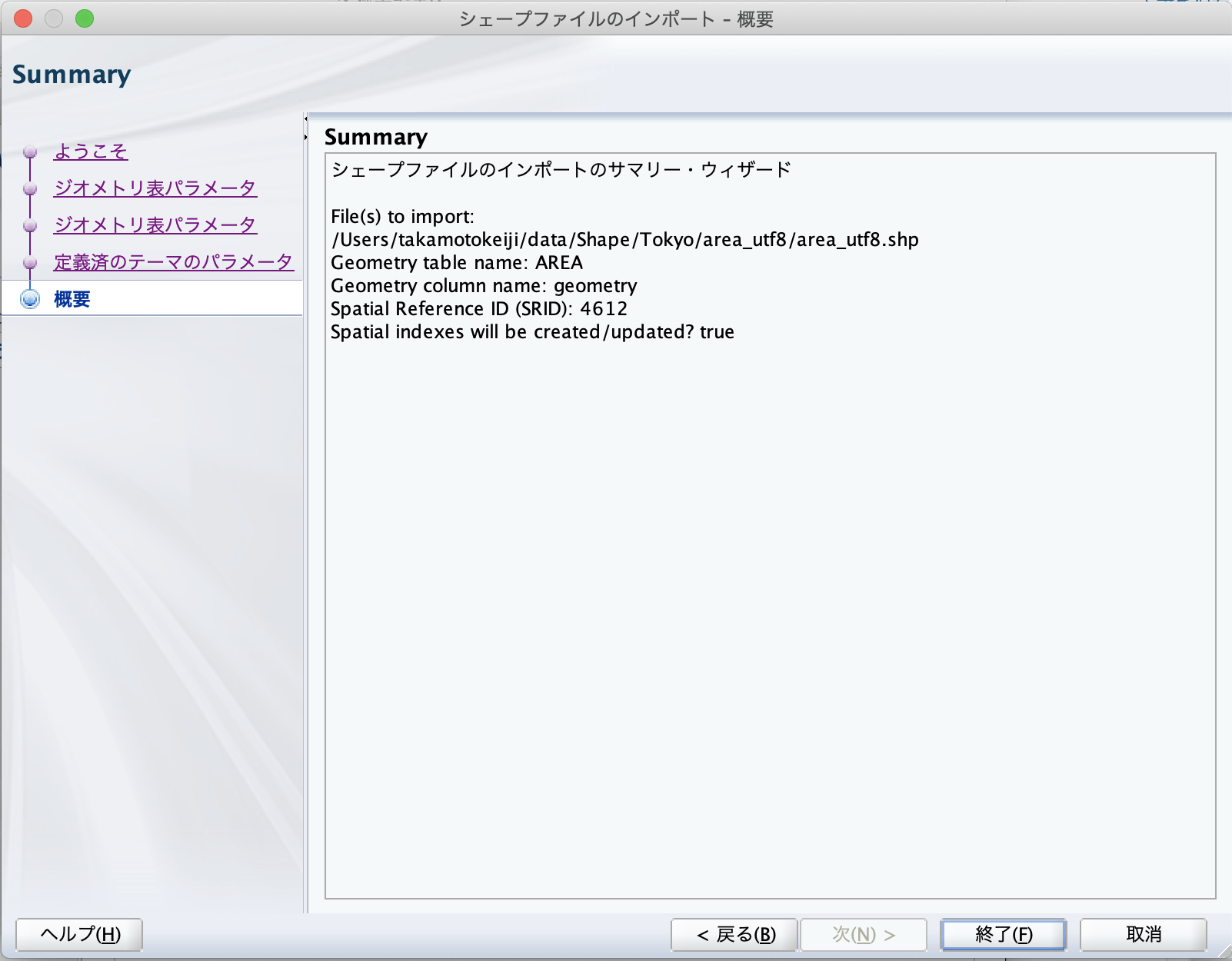Finish the import with 終了(F)
Viewport: 1232px width, 961px height.
click(1004, 934)
